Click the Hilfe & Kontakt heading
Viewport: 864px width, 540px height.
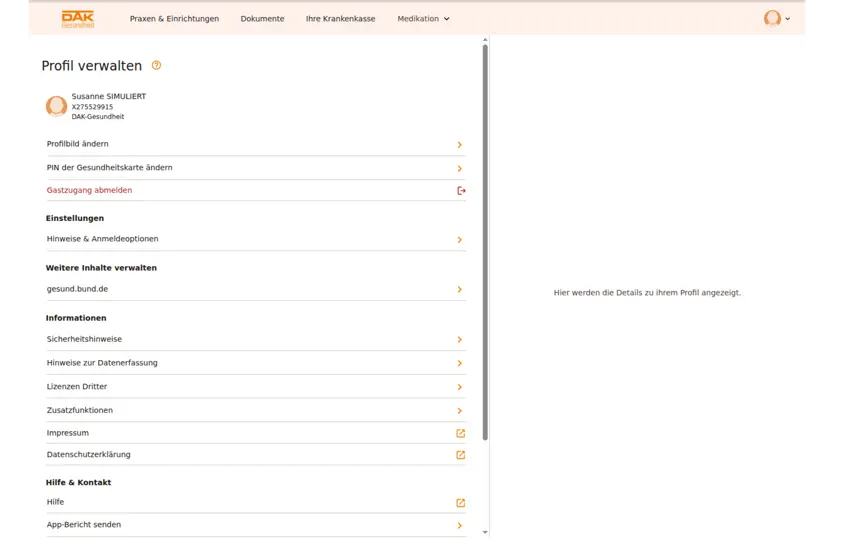click(x=78, y=482)
